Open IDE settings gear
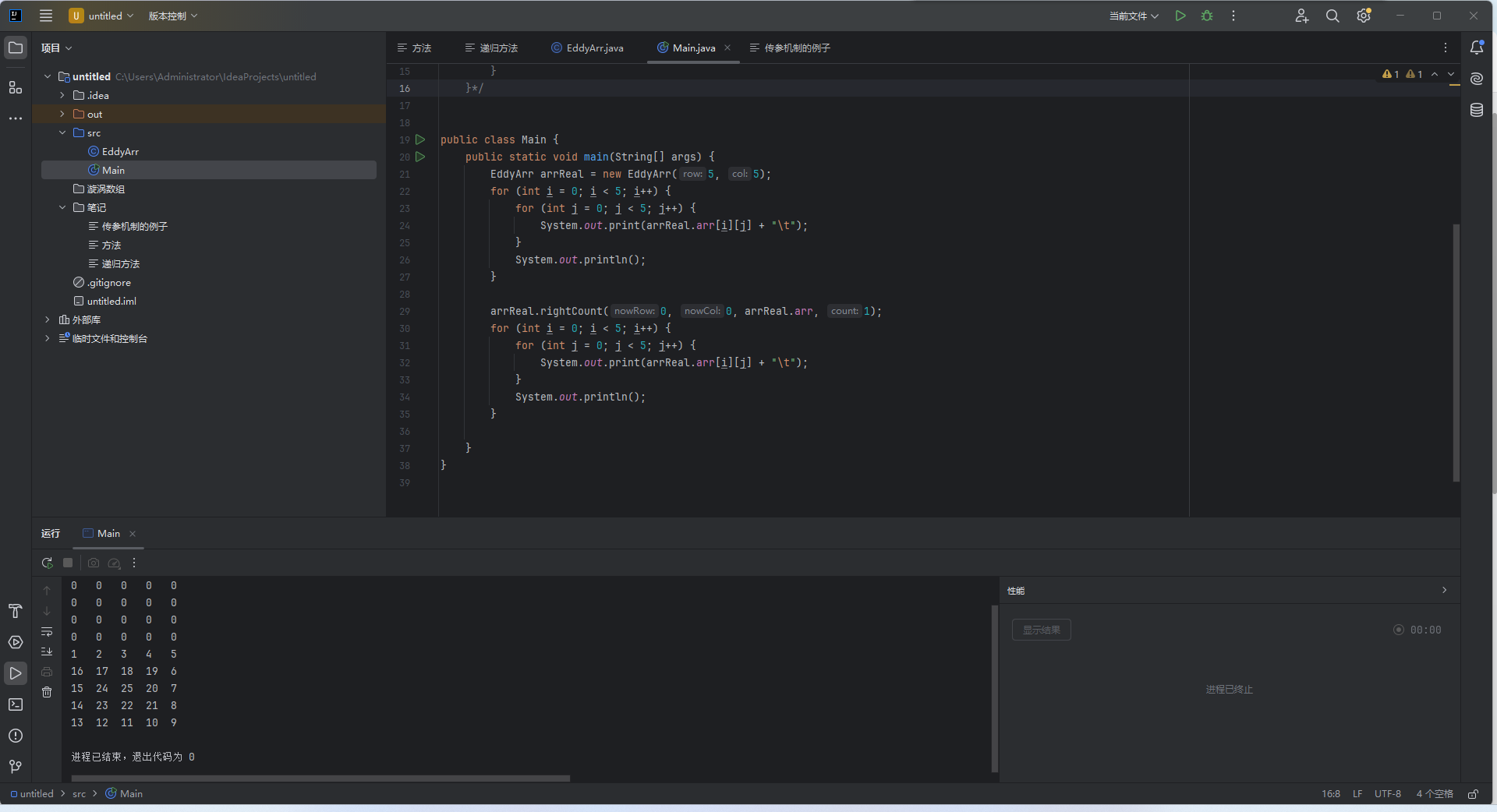The height and width of the screenshot is (812, 1497). (x=1364, y=16)
